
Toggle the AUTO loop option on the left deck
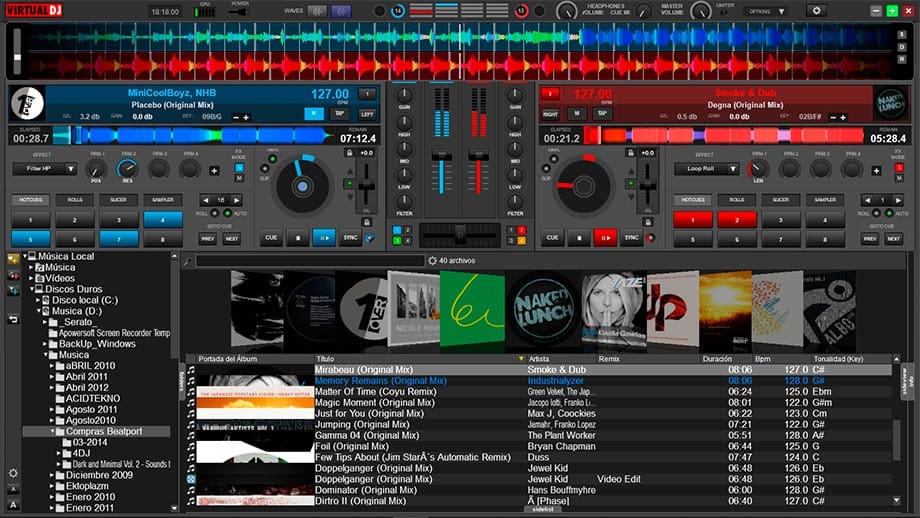tap(228, 214)
